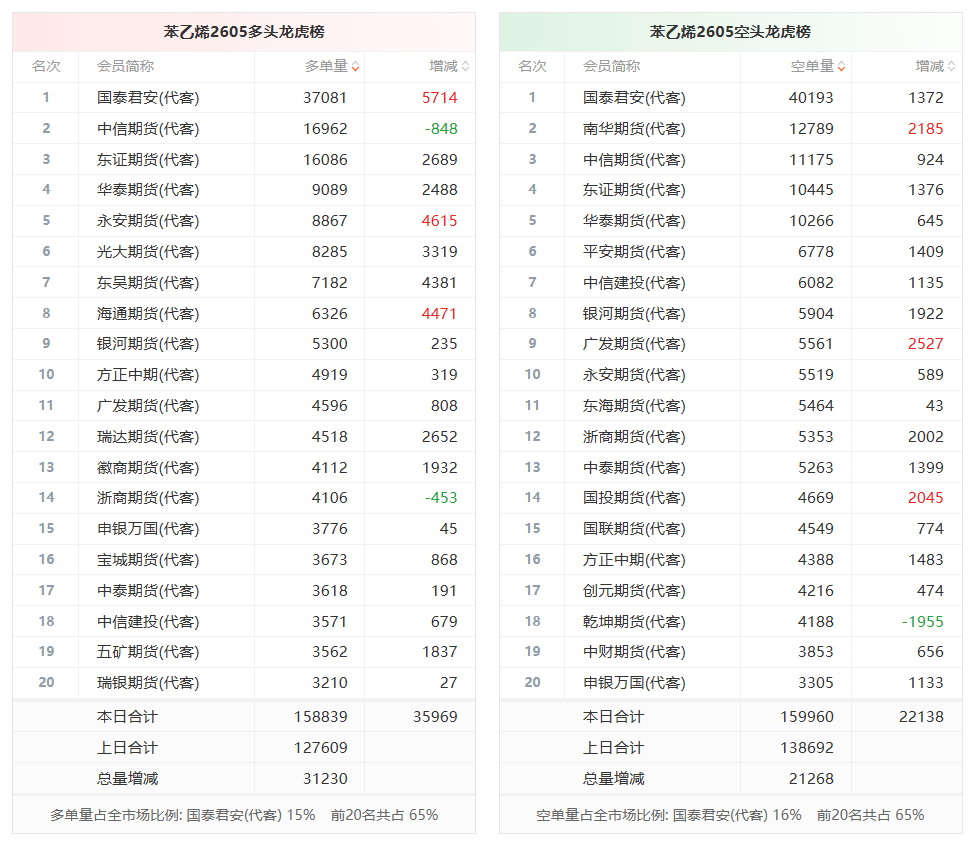
Task: Sort short table by 空单量 sort arrows
Action: [x=841, y=66]
